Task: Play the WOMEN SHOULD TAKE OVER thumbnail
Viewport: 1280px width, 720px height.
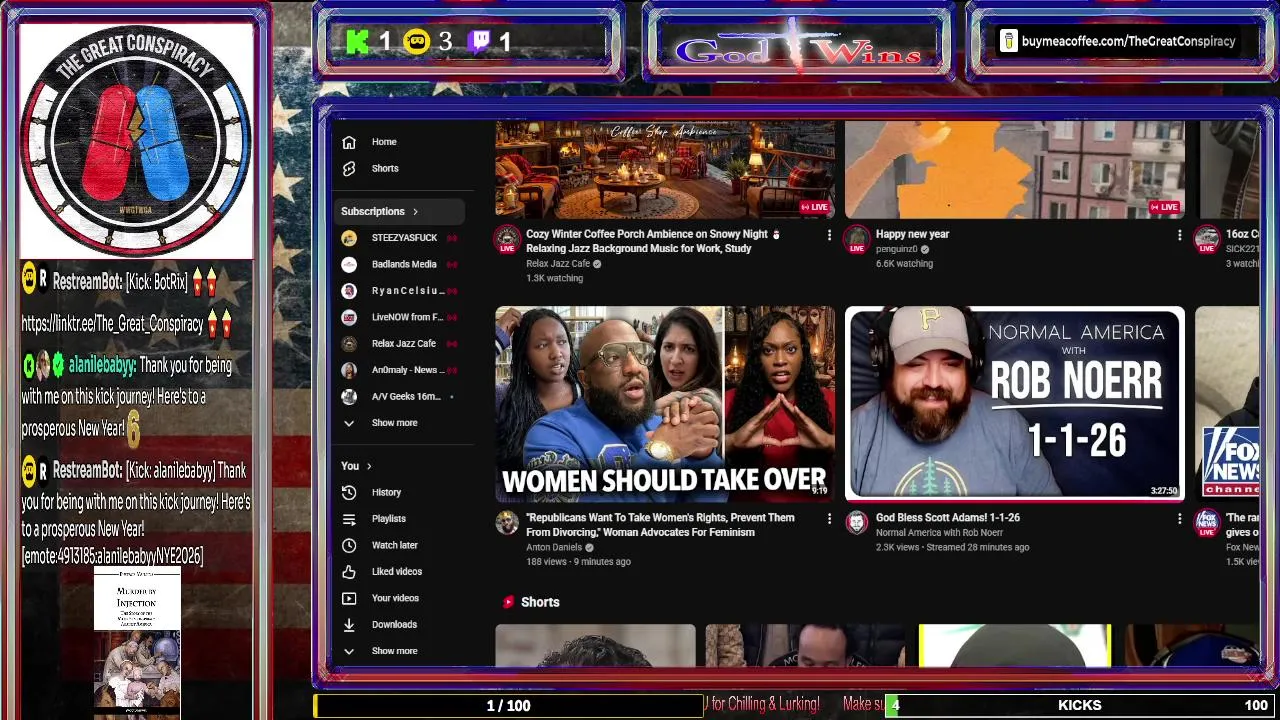Action: pos(665,403)
